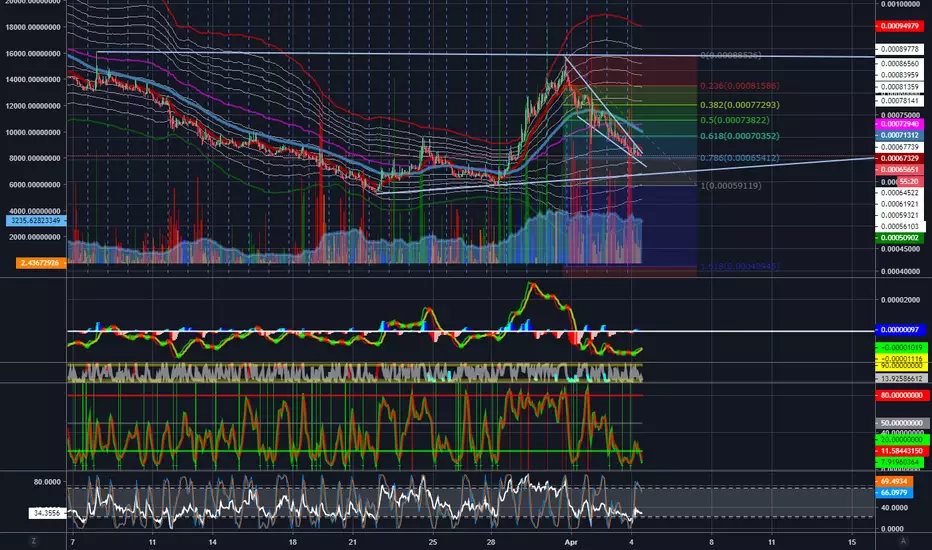
Task: Toggle the auto-scale A button at bottom-right
Action: pos(903,541)
